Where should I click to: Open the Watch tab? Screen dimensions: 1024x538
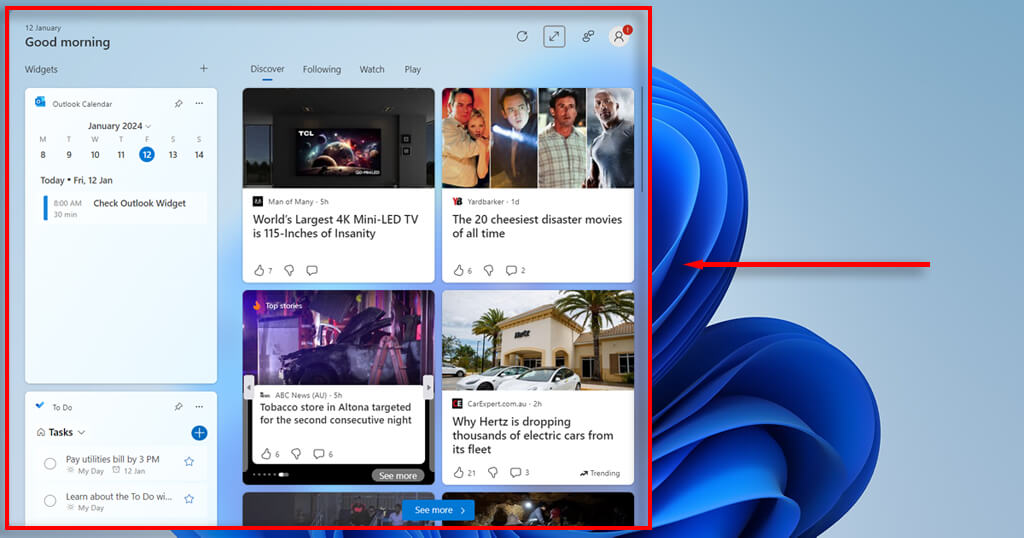point(372,70)
